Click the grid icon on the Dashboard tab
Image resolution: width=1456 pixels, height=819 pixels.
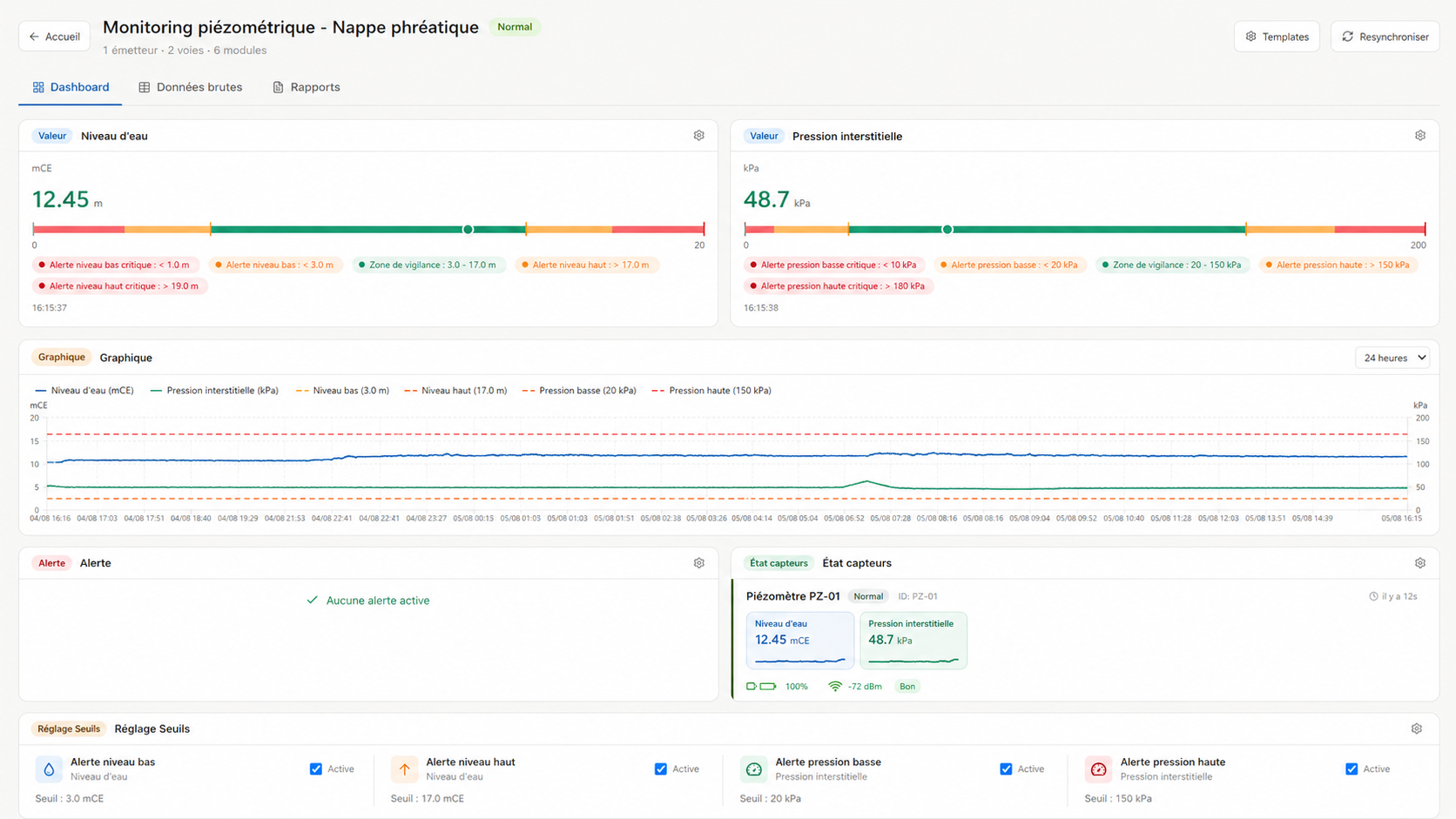tap(38, 87)
